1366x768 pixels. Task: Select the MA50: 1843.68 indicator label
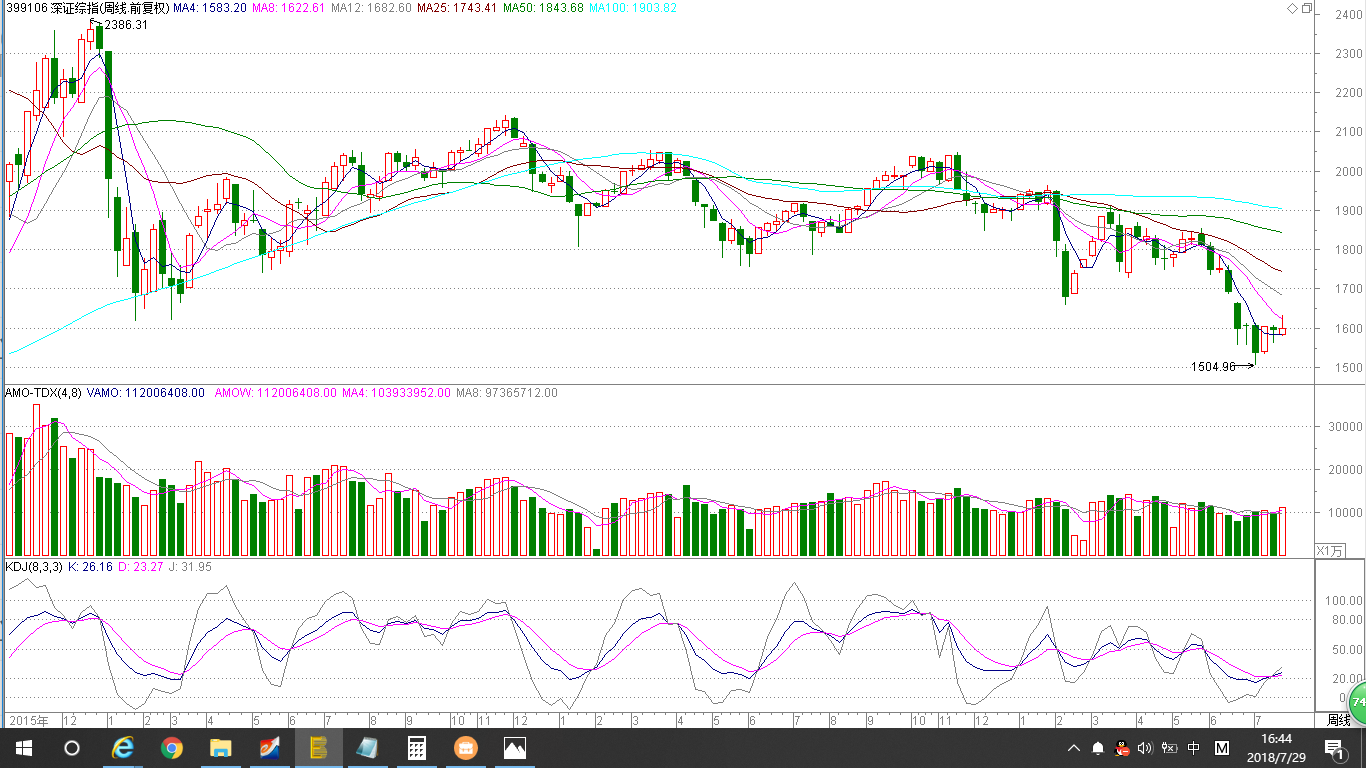(543, 9)
